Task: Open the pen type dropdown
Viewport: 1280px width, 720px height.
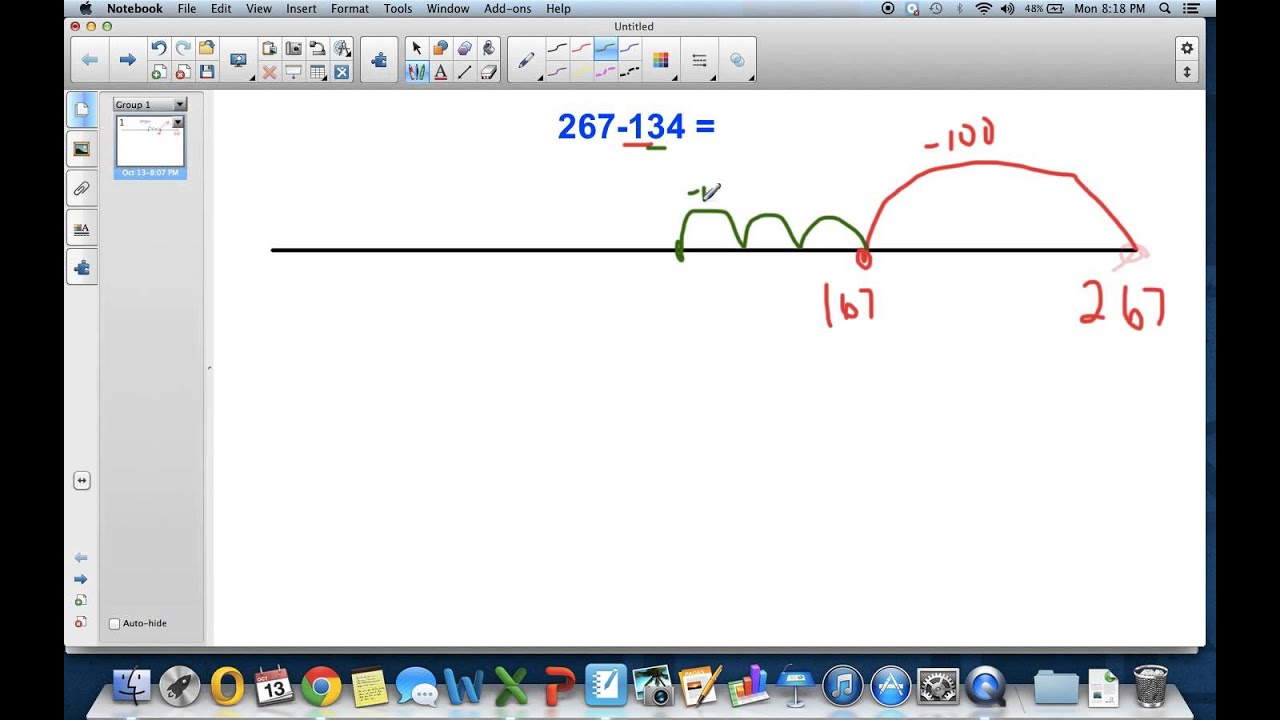Action: (x=527, y=60)
